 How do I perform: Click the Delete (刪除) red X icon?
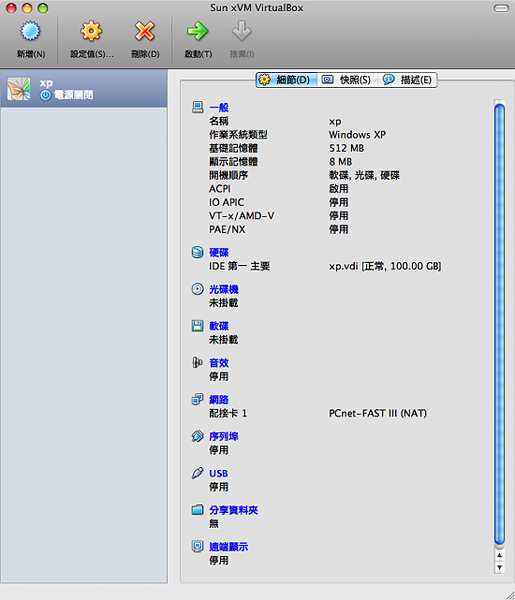pyautogui.click(x=145, y=31)
